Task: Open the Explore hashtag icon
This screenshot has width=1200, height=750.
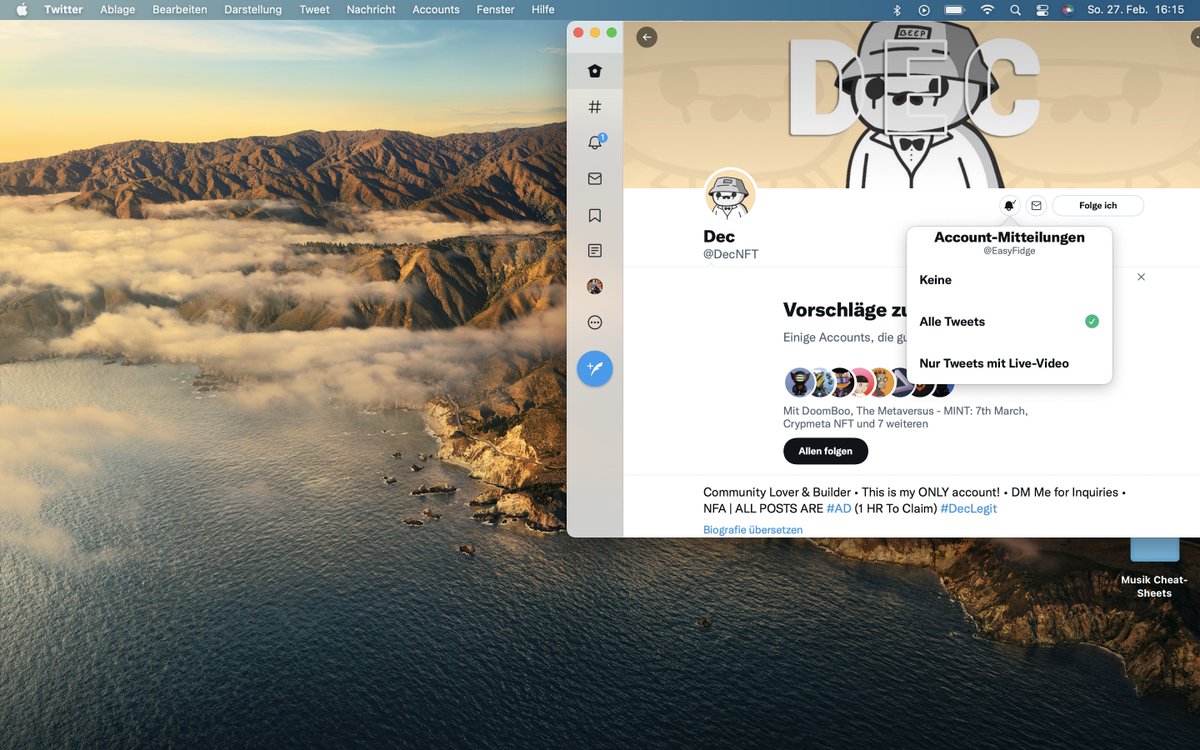Action: tap(595, 107)
